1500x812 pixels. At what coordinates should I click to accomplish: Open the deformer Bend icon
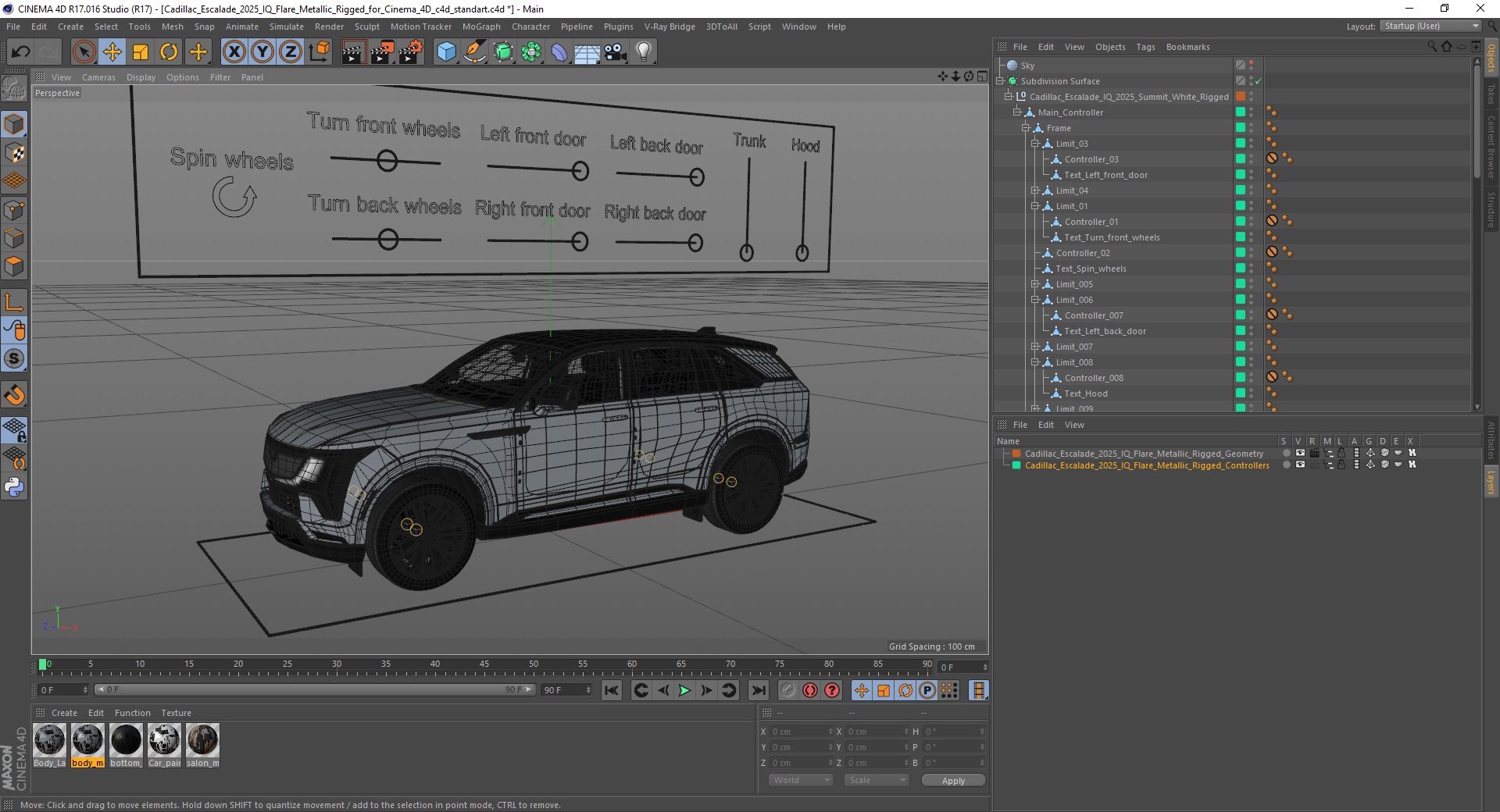[559, 52]
